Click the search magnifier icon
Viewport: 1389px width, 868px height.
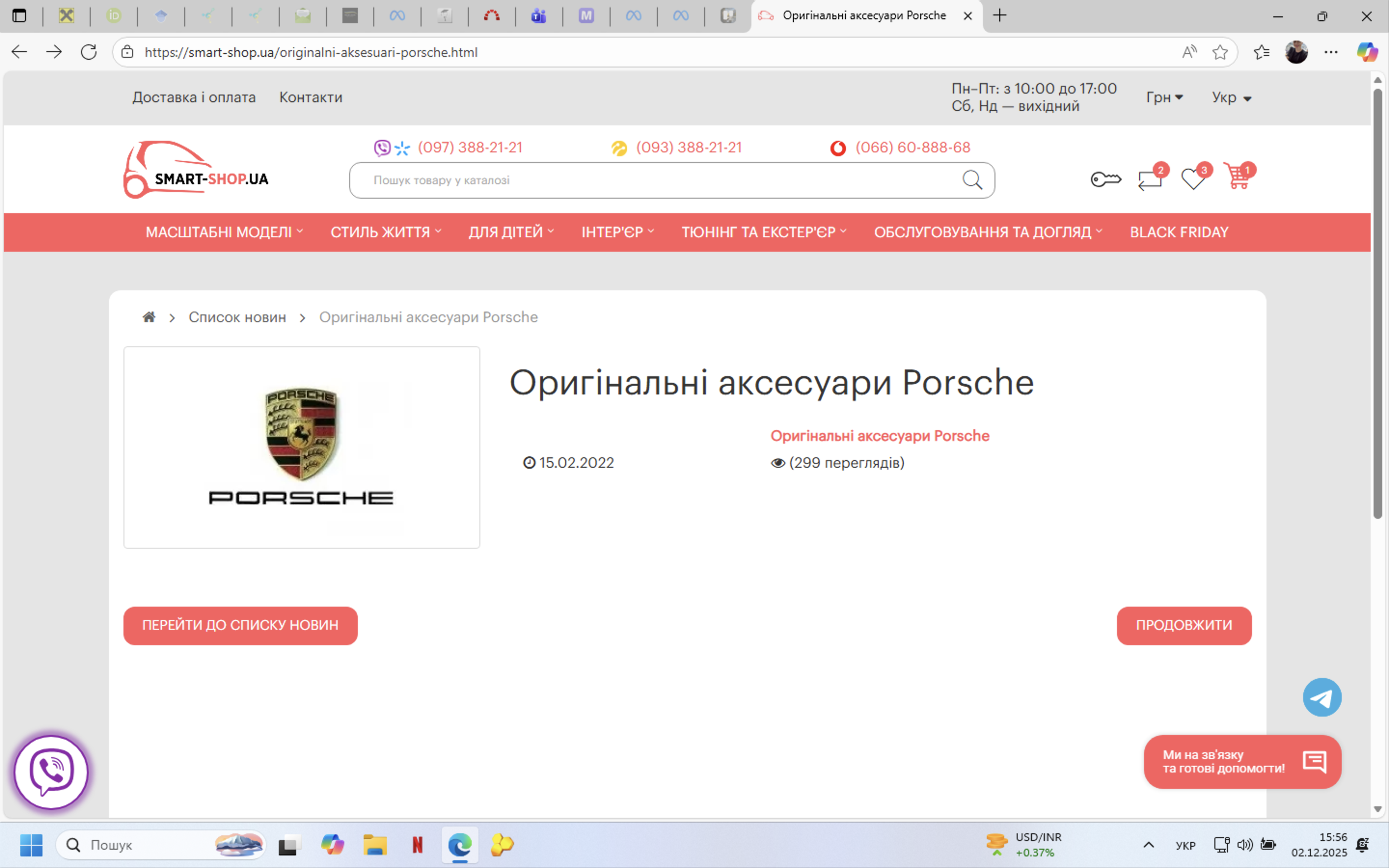(x=972, y=180)
